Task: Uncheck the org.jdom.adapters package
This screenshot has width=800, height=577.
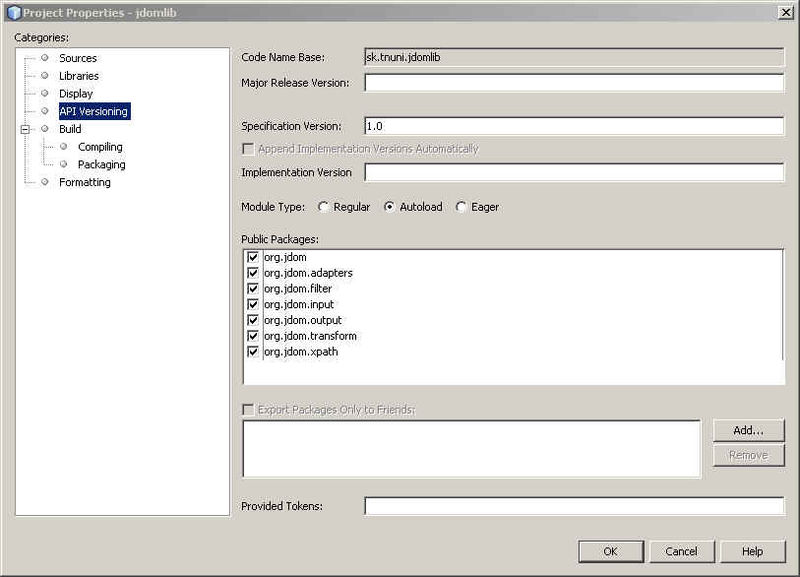Action: (x=253, y=273)
